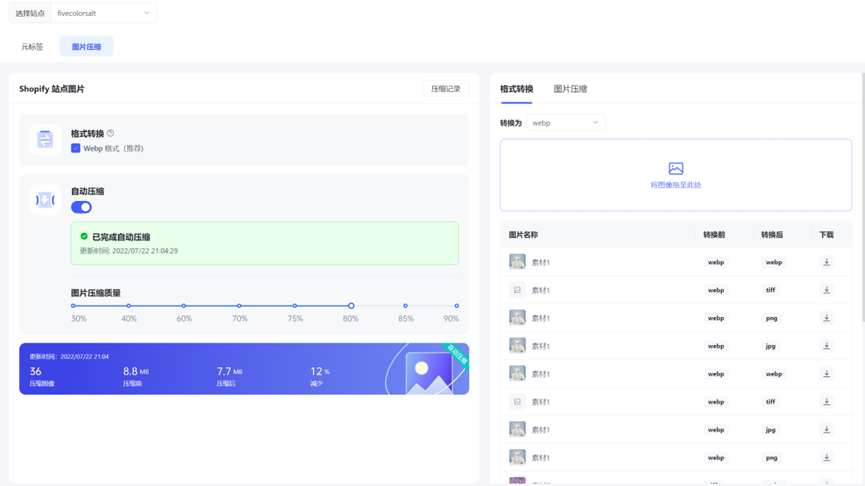Screen dimensions: 865x486
Task: Download the first webp-to-png 素材1 file
Action: (826, 318)
